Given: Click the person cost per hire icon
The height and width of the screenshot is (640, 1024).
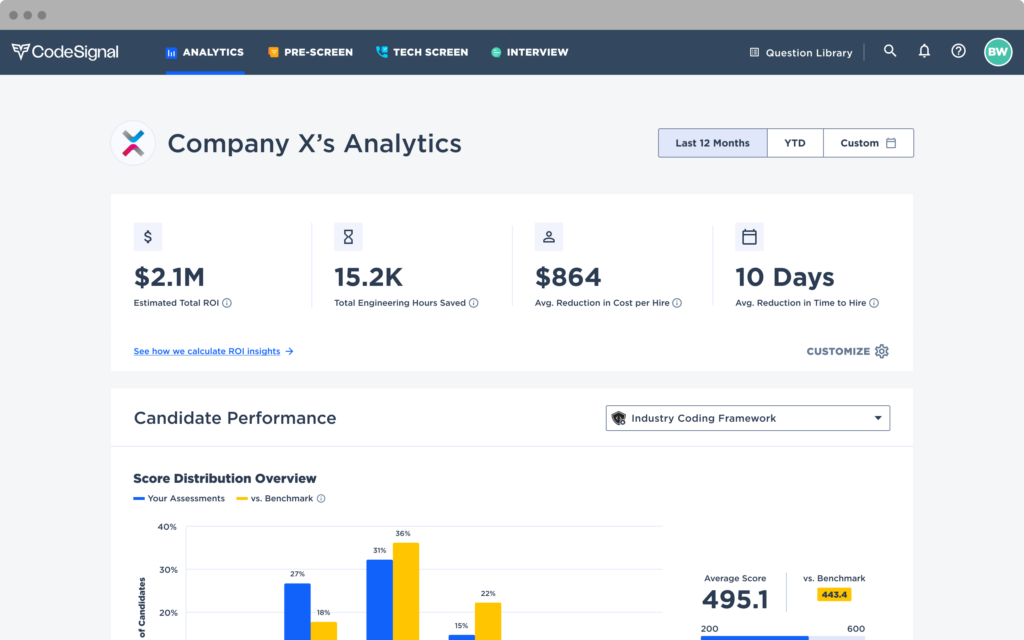Looking at the screenshot, I should pos(549,237).
